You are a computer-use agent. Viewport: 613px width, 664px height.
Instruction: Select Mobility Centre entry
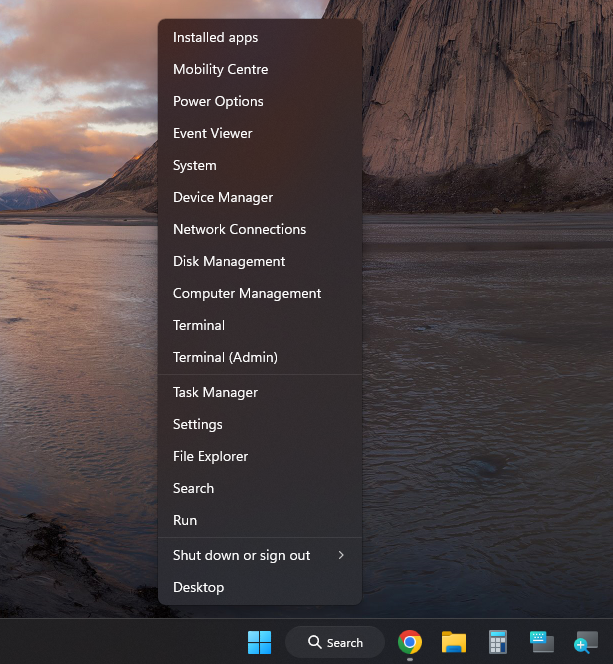(x=260, y=69)
